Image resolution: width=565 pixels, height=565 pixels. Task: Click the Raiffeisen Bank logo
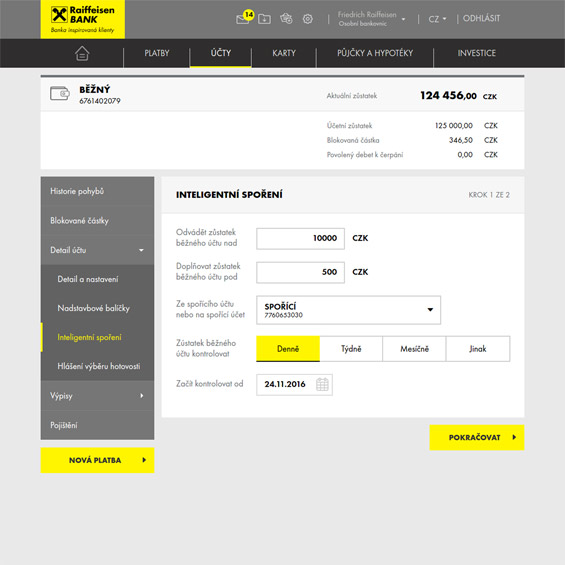tap(83, 19)
